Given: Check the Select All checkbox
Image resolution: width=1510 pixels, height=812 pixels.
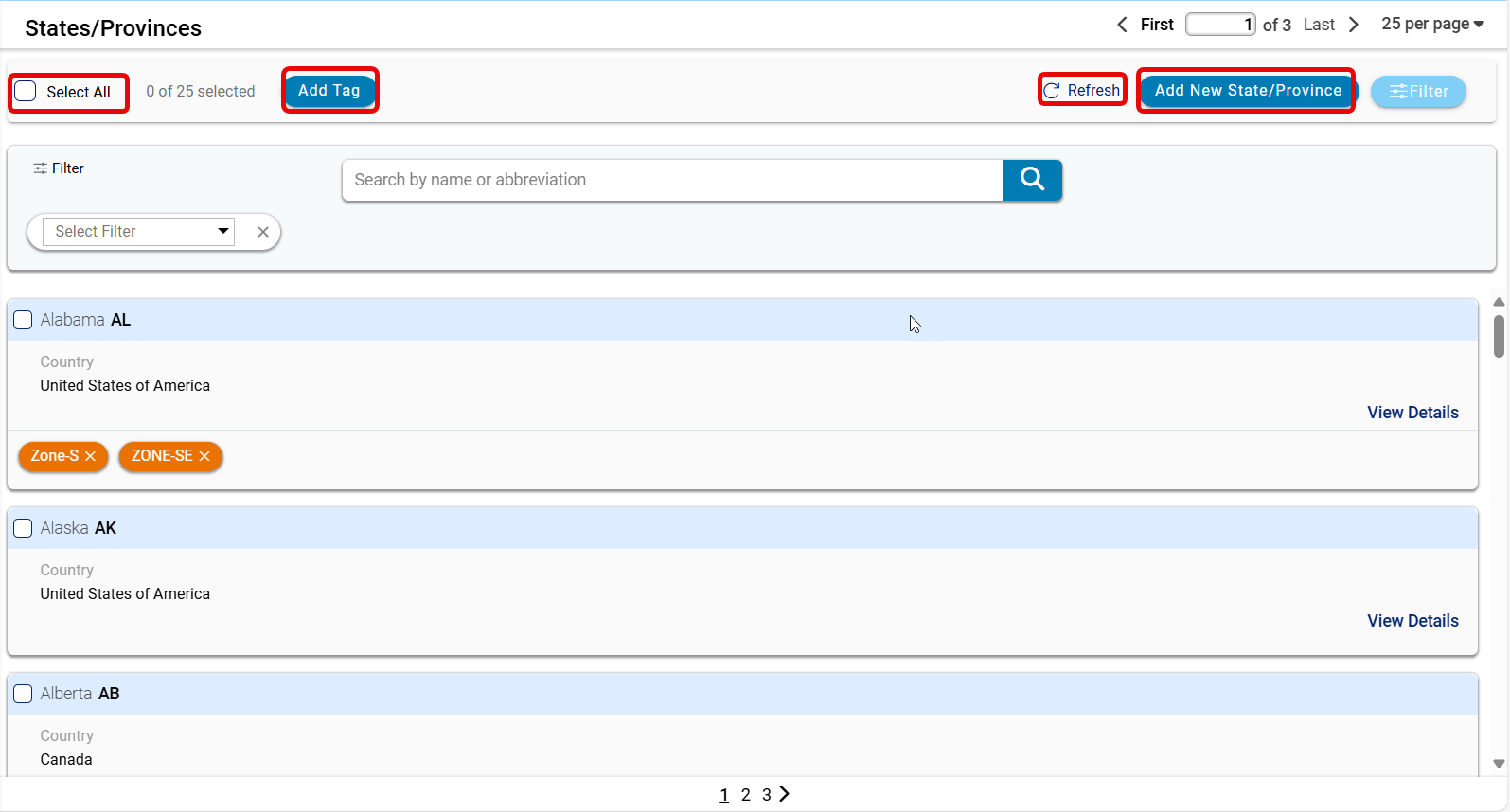Looking at the screenshot, I should coord(26,91).
